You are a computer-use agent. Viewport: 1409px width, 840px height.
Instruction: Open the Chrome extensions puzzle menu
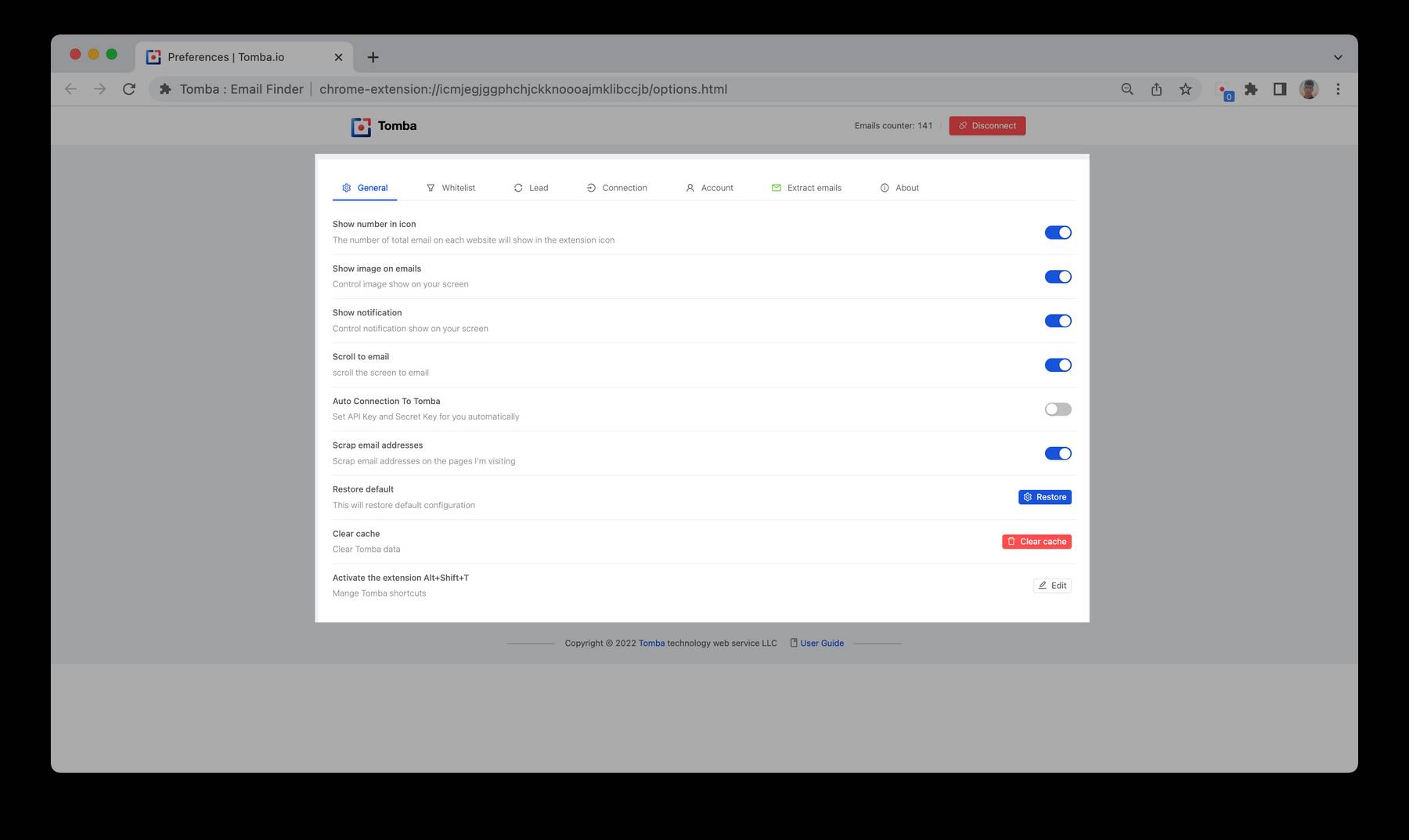[x=1251, y=89]
